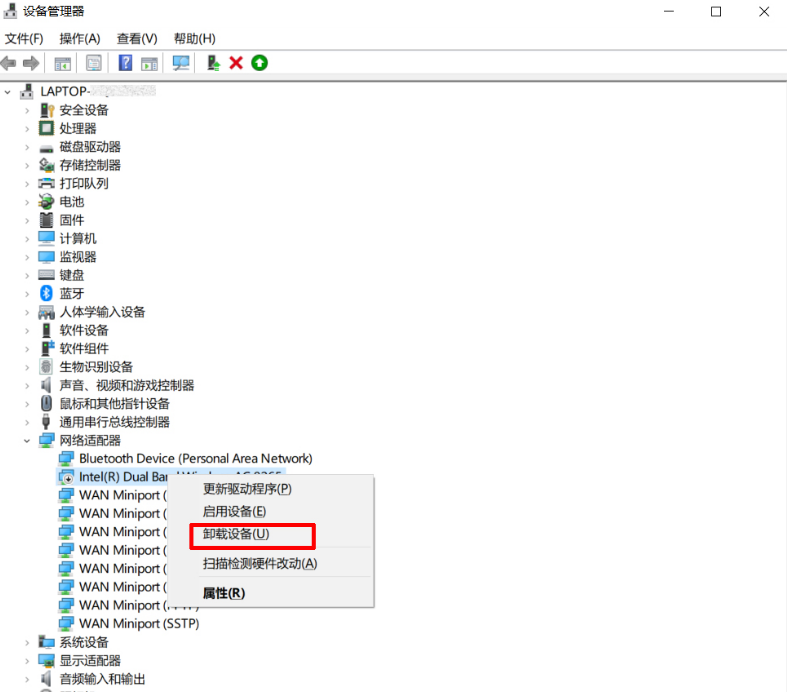Open the 文件(F) menu
The width and height of the screenshot is (787, 692).
[x=24, y=39]
